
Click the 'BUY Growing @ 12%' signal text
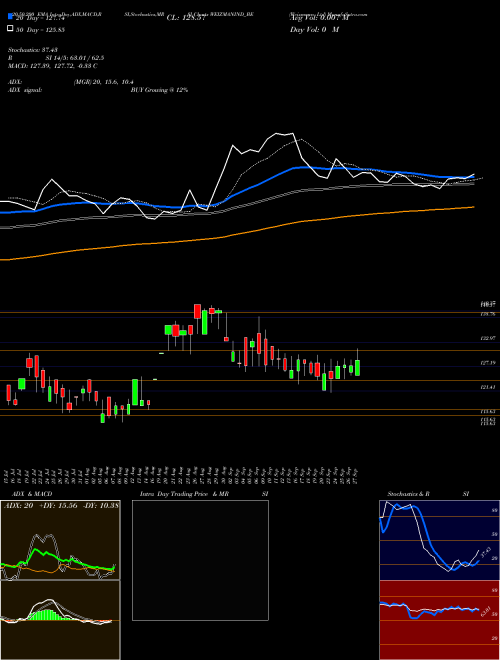click(x=159, y=90)
